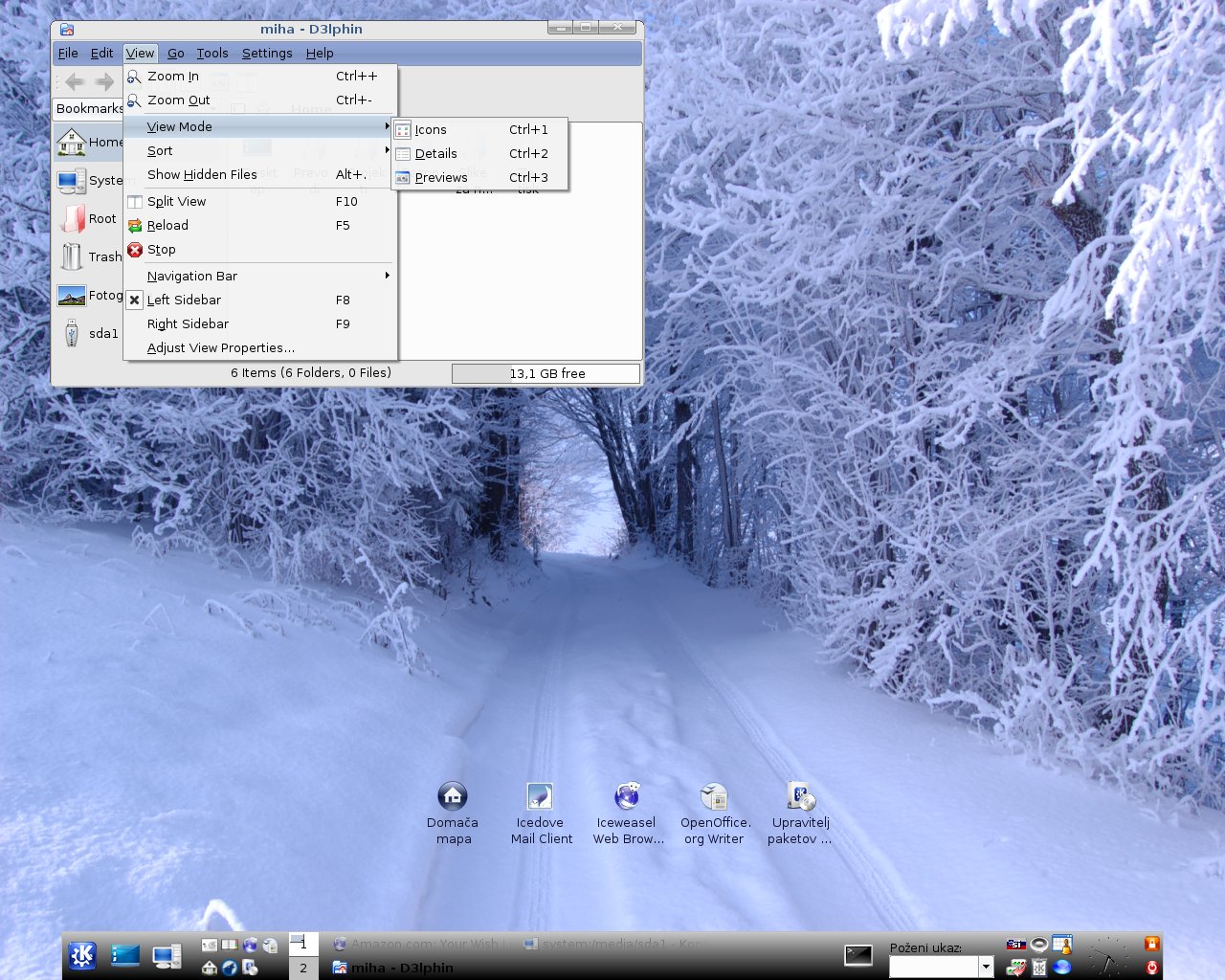Toggle the Left Sidebar checkbox
Screen dimensions: 1225x980
135,301
